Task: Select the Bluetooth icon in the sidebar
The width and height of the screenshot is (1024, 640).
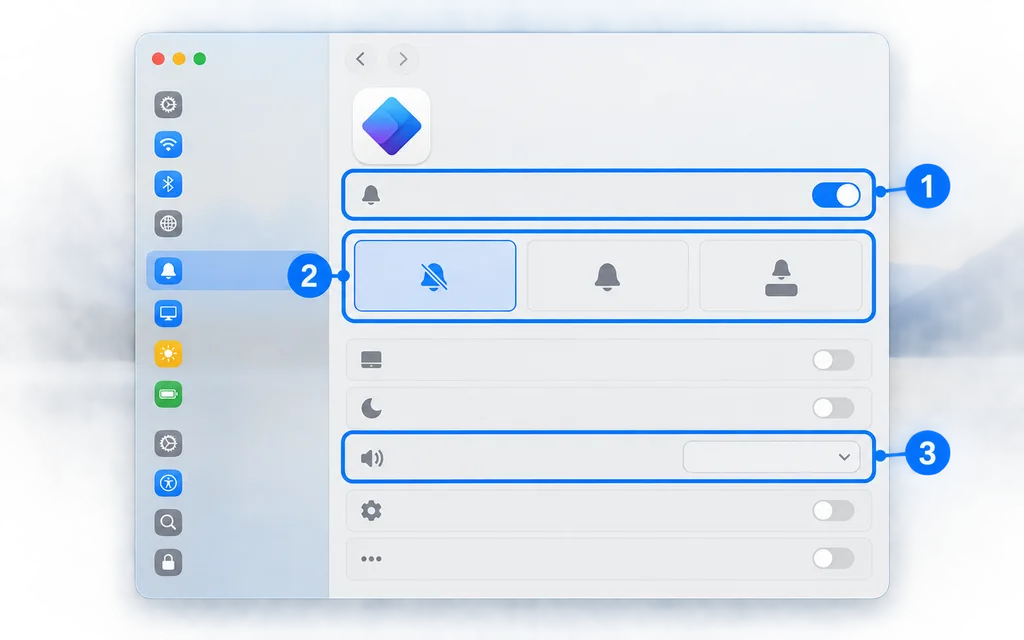Action: click(x=168, y=184)
